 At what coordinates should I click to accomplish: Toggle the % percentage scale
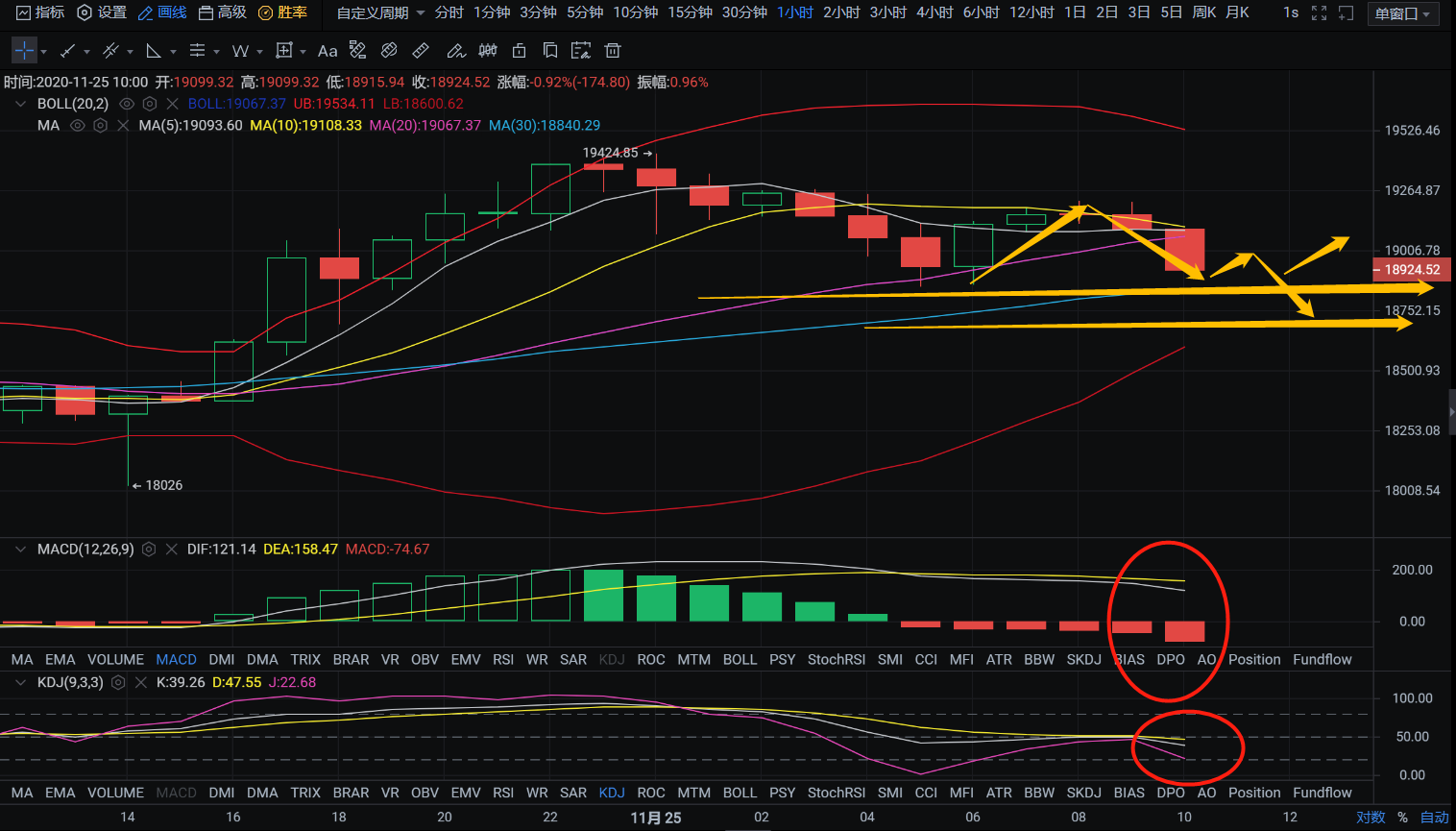tap(1402, 818)
